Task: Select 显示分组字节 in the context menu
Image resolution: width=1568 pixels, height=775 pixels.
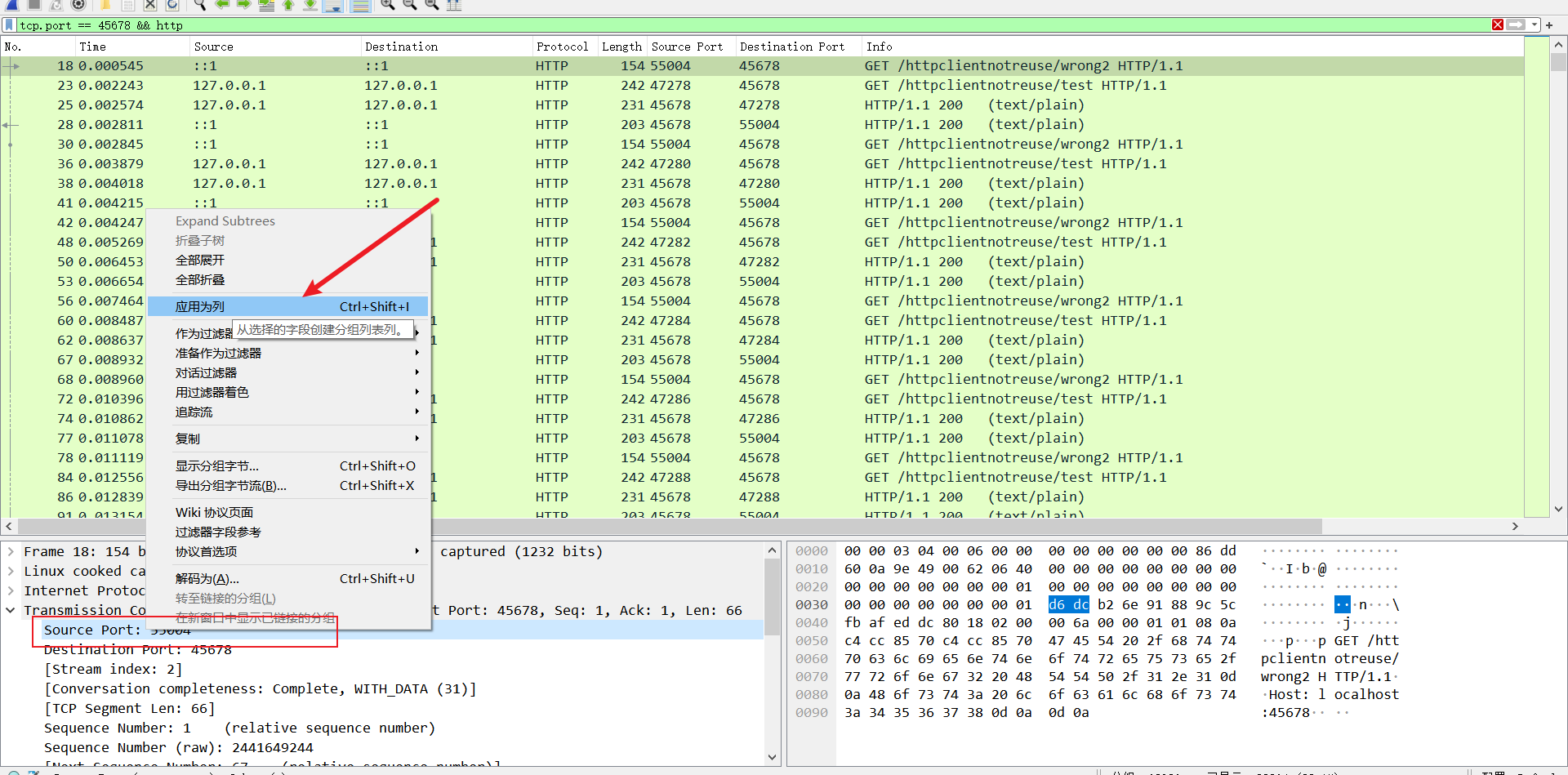Action: (217, 465)
